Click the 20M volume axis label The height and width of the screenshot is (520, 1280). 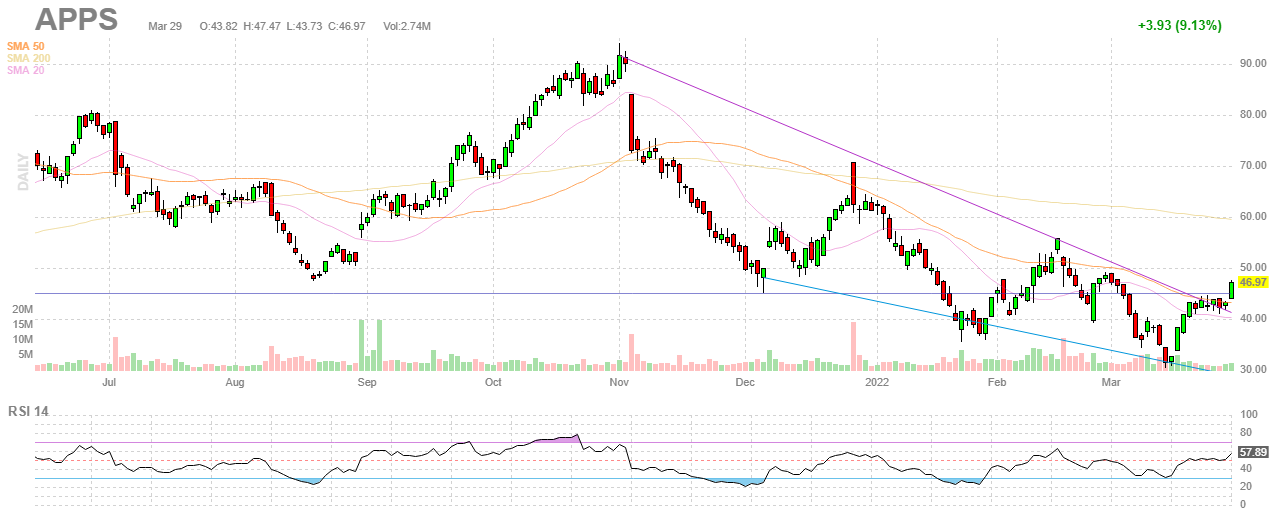(x=22, y=311)
